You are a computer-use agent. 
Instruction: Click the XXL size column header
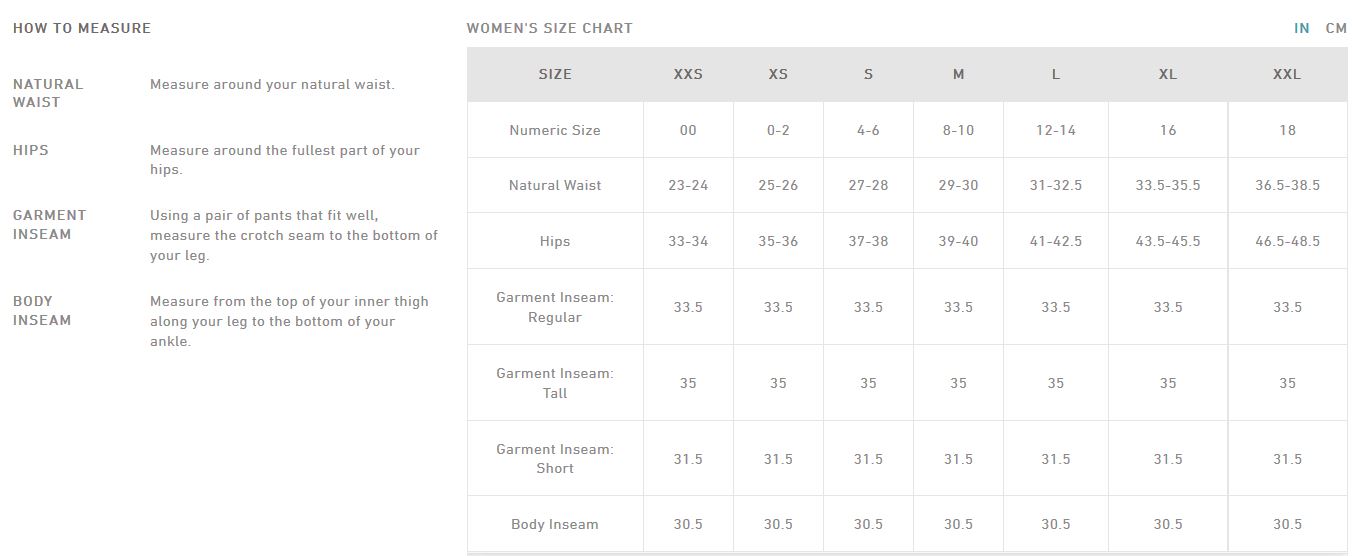click(x=1287, y=74)
